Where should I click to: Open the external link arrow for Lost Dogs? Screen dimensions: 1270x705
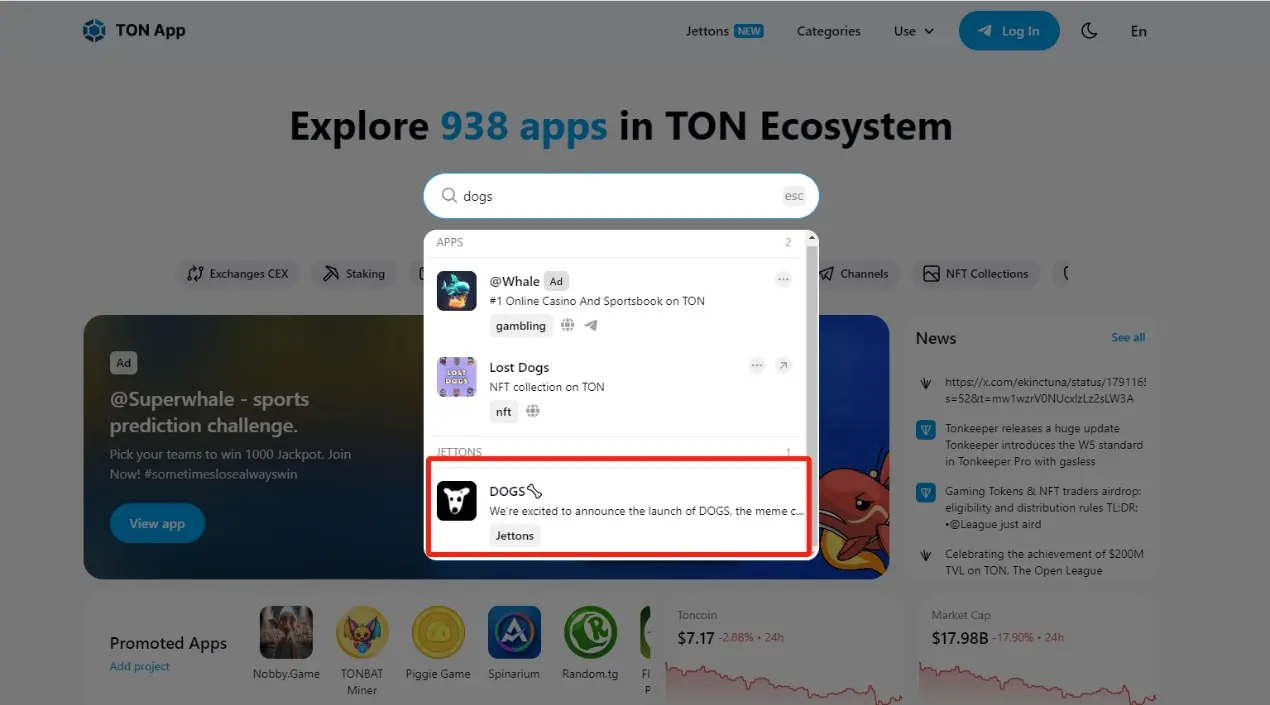pos(783,366)
